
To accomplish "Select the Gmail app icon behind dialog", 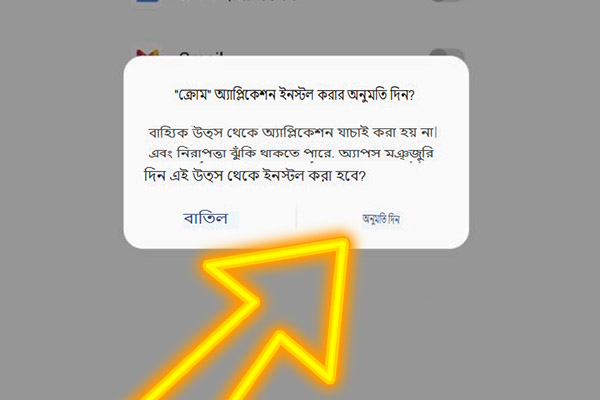I will pyautogui.click(x=147, y=53).
